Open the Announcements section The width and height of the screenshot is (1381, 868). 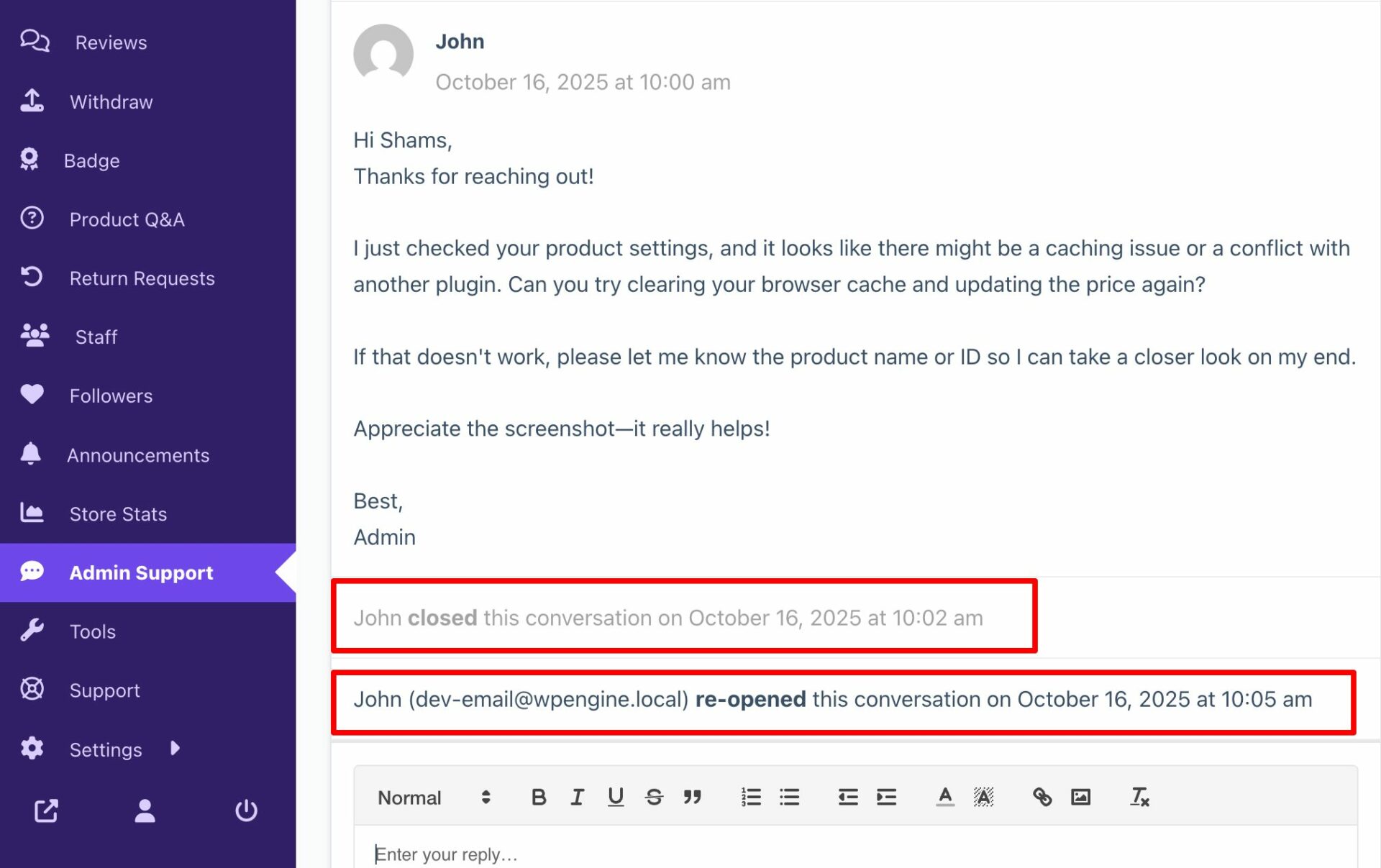[138, 455]
